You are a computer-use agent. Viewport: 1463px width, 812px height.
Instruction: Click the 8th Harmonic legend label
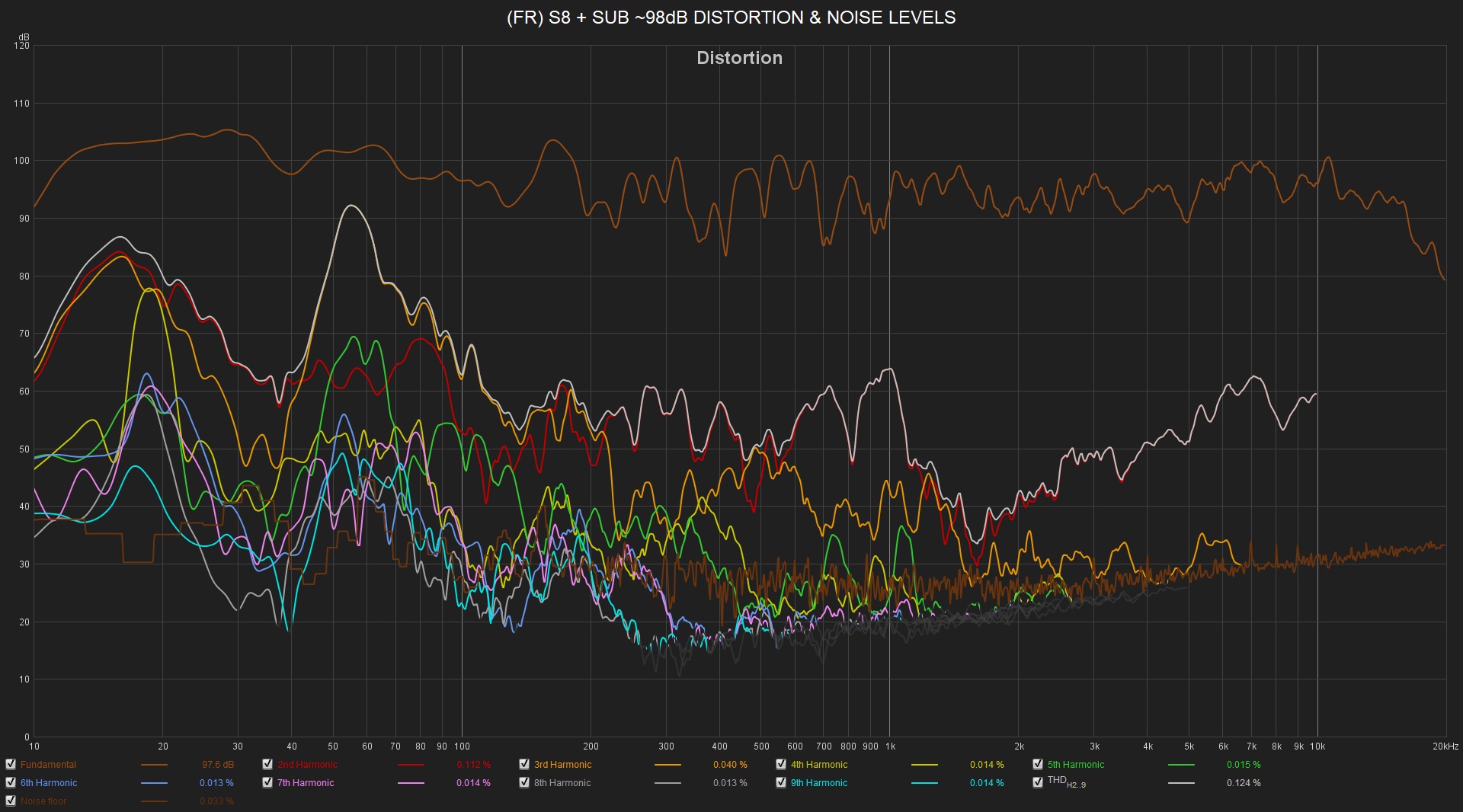562,783
